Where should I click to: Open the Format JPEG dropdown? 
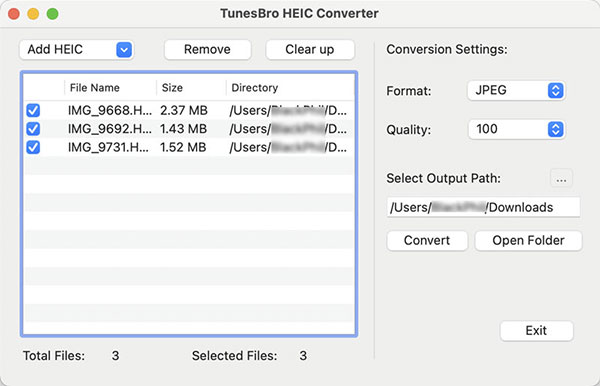(x=516, y=91)
